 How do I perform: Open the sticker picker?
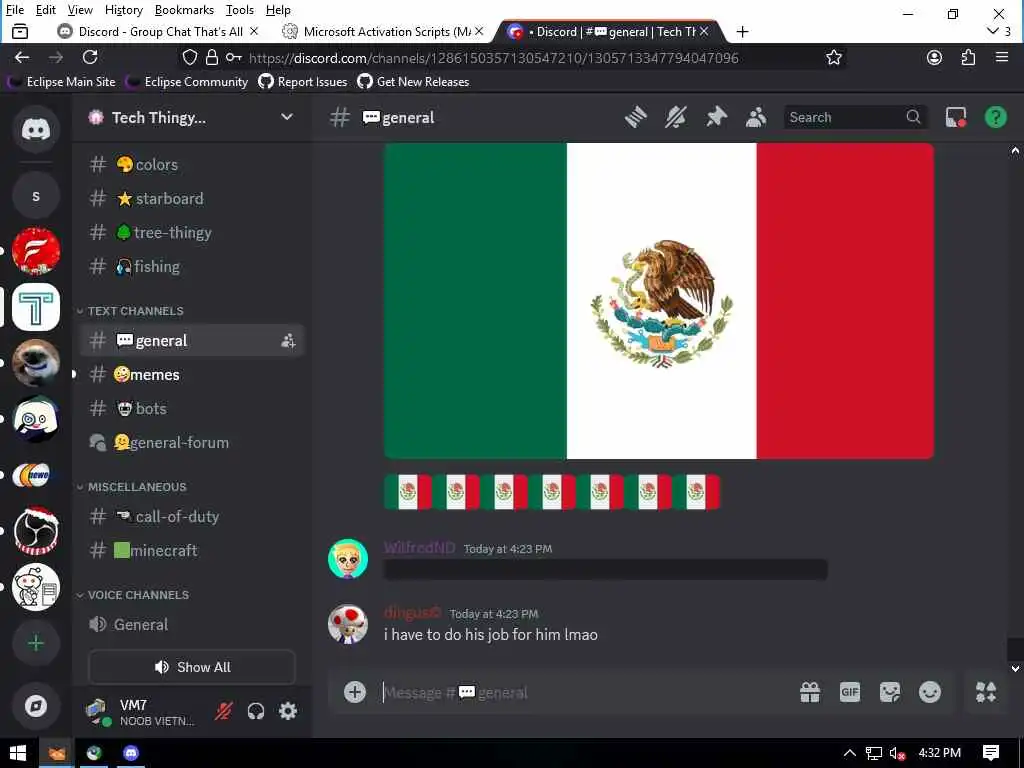[x=890, y=692]
